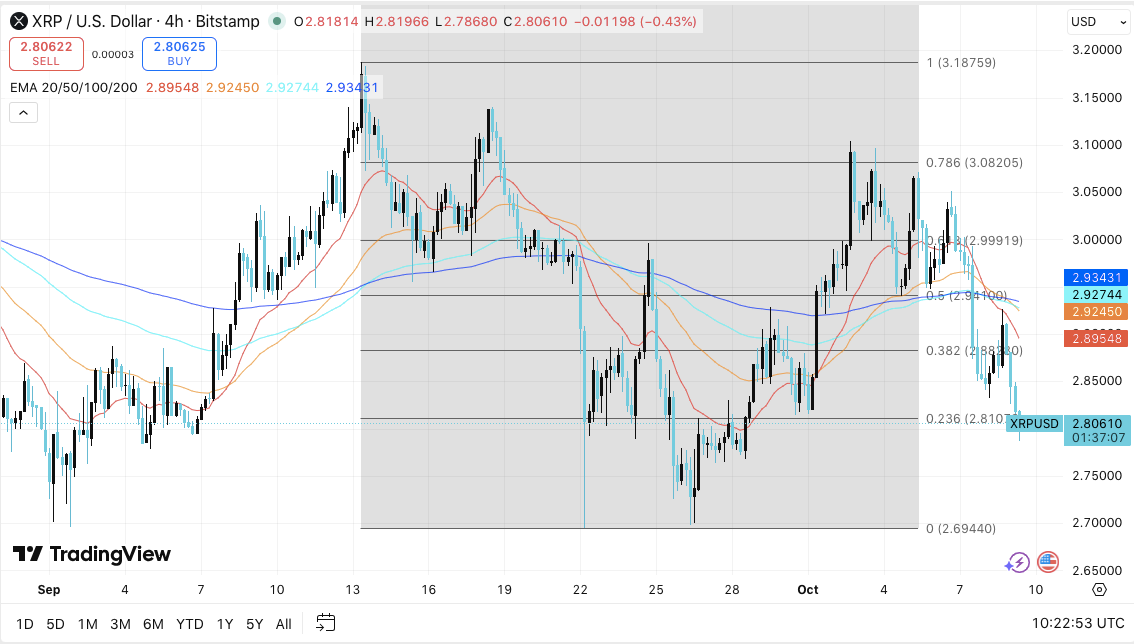The image size is (1134, 644).
Task: Switch to the 3M time range
Action: pyautogui.click(x=120, y=624)
